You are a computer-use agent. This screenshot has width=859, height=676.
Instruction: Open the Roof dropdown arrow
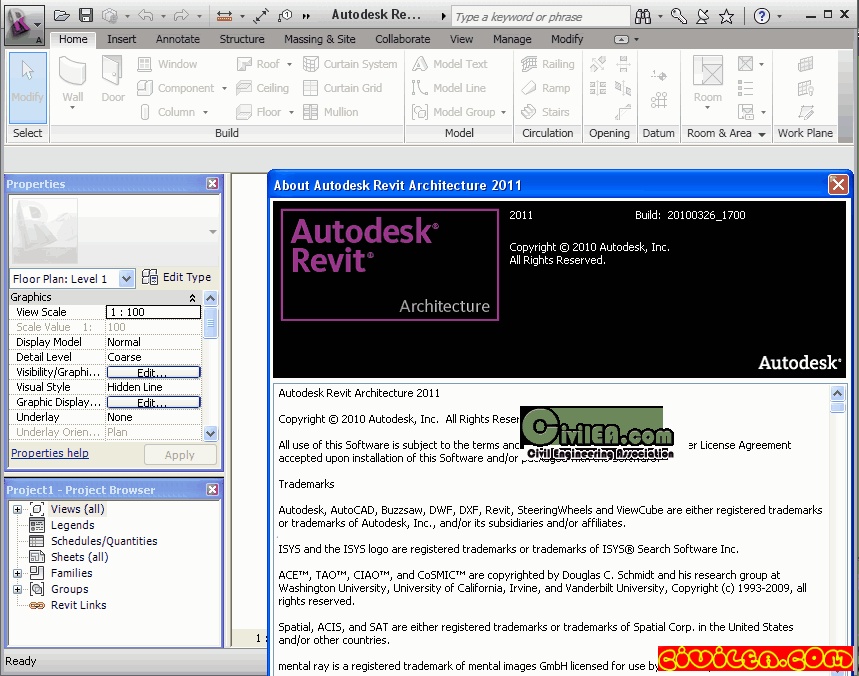[x=289, y=64]
